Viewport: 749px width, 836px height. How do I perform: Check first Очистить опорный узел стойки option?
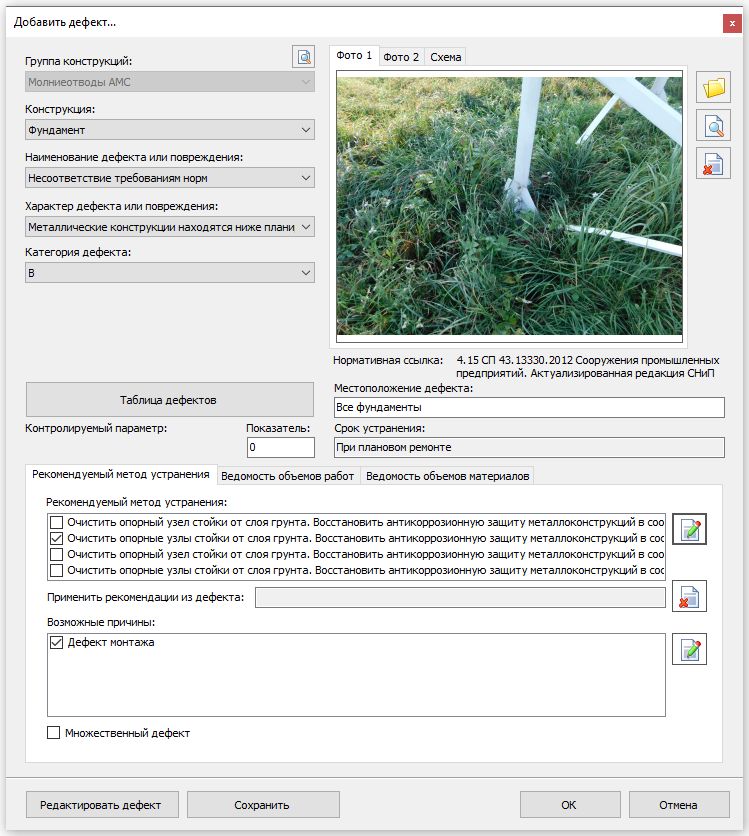56,522
